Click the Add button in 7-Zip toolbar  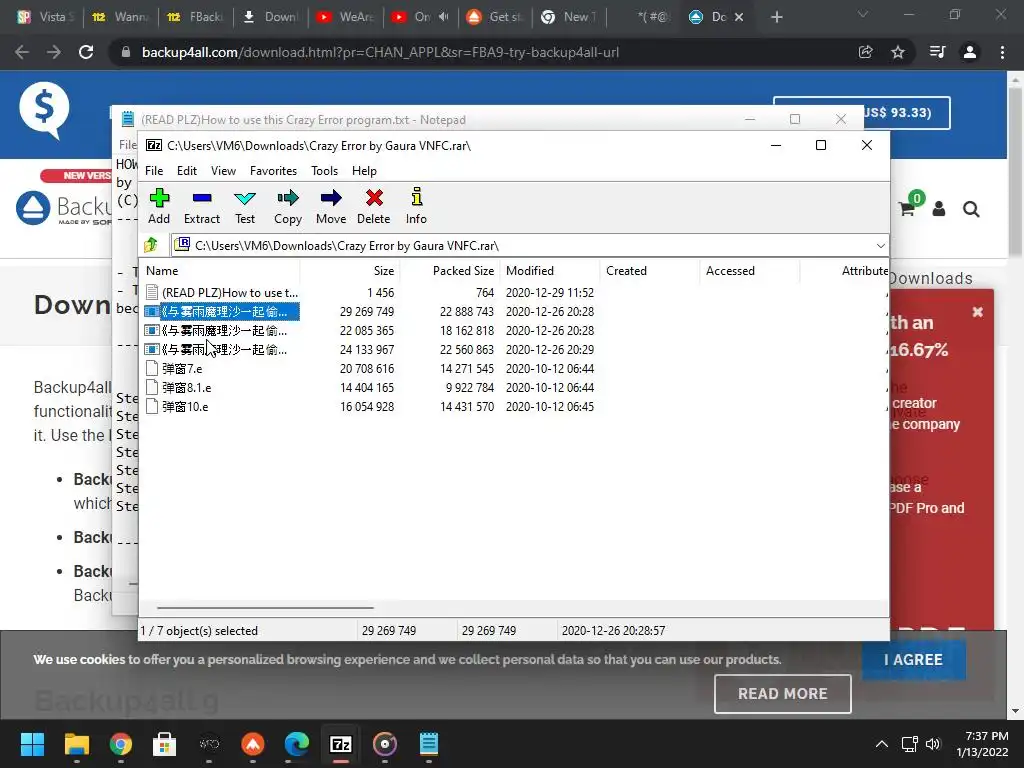click(x=159, y=206)
